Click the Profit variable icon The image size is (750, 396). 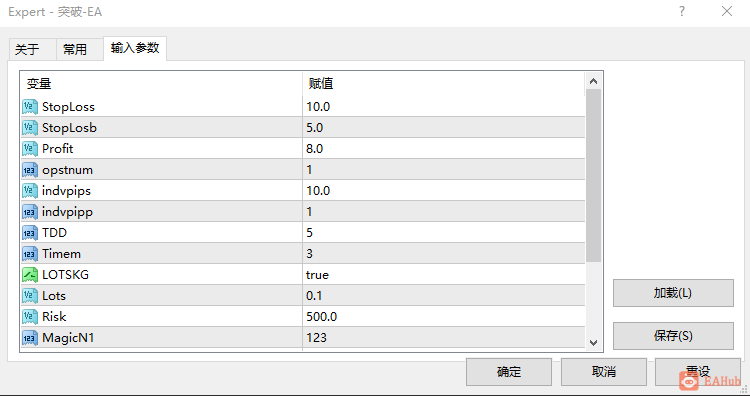(30, 149)
